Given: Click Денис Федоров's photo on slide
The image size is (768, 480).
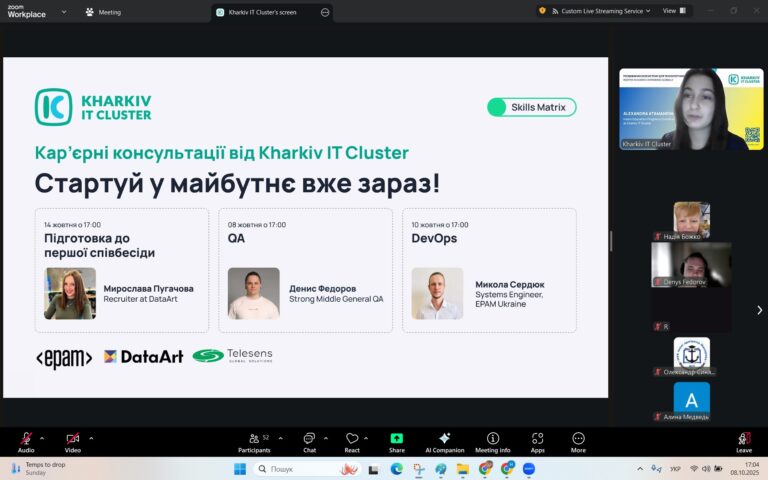Looking at the screenshot, I should tap(254, 293).
